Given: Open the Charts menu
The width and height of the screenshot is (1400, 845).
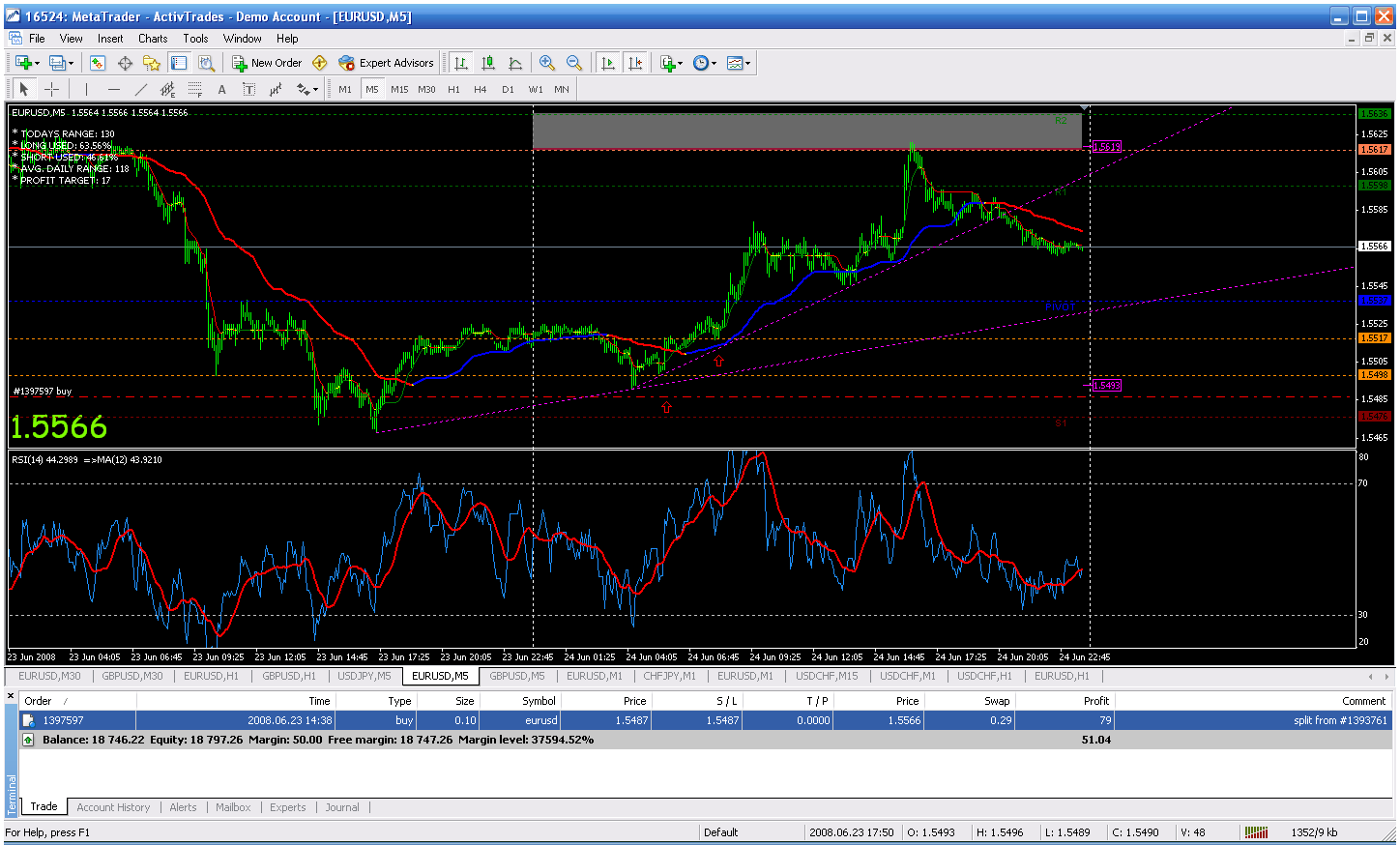Looking at the screenshot, I should click(x=153, y=39).
